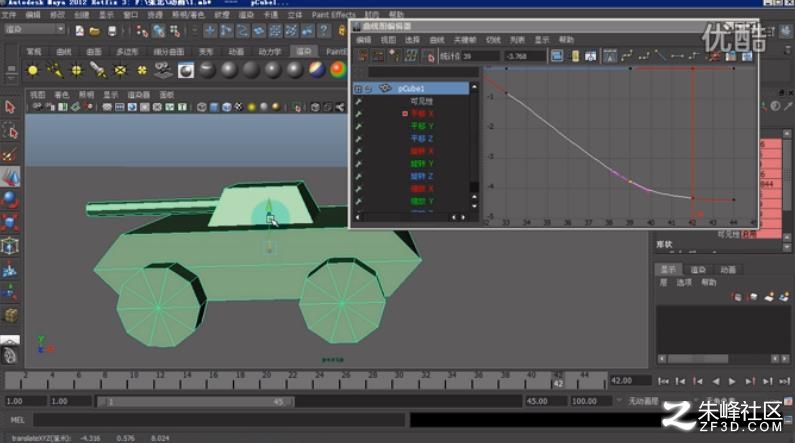
Task: Go to start of playback range
Action: click(663, 381)
